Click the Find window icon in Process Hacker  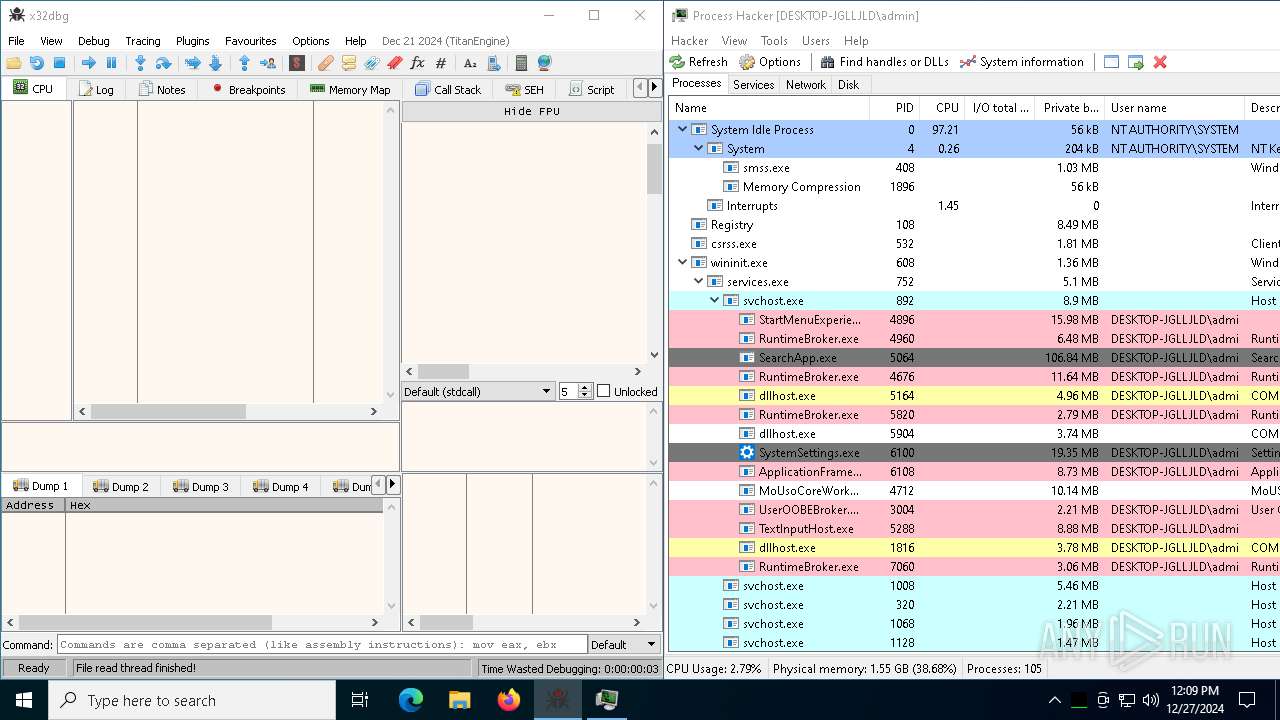1112,62
